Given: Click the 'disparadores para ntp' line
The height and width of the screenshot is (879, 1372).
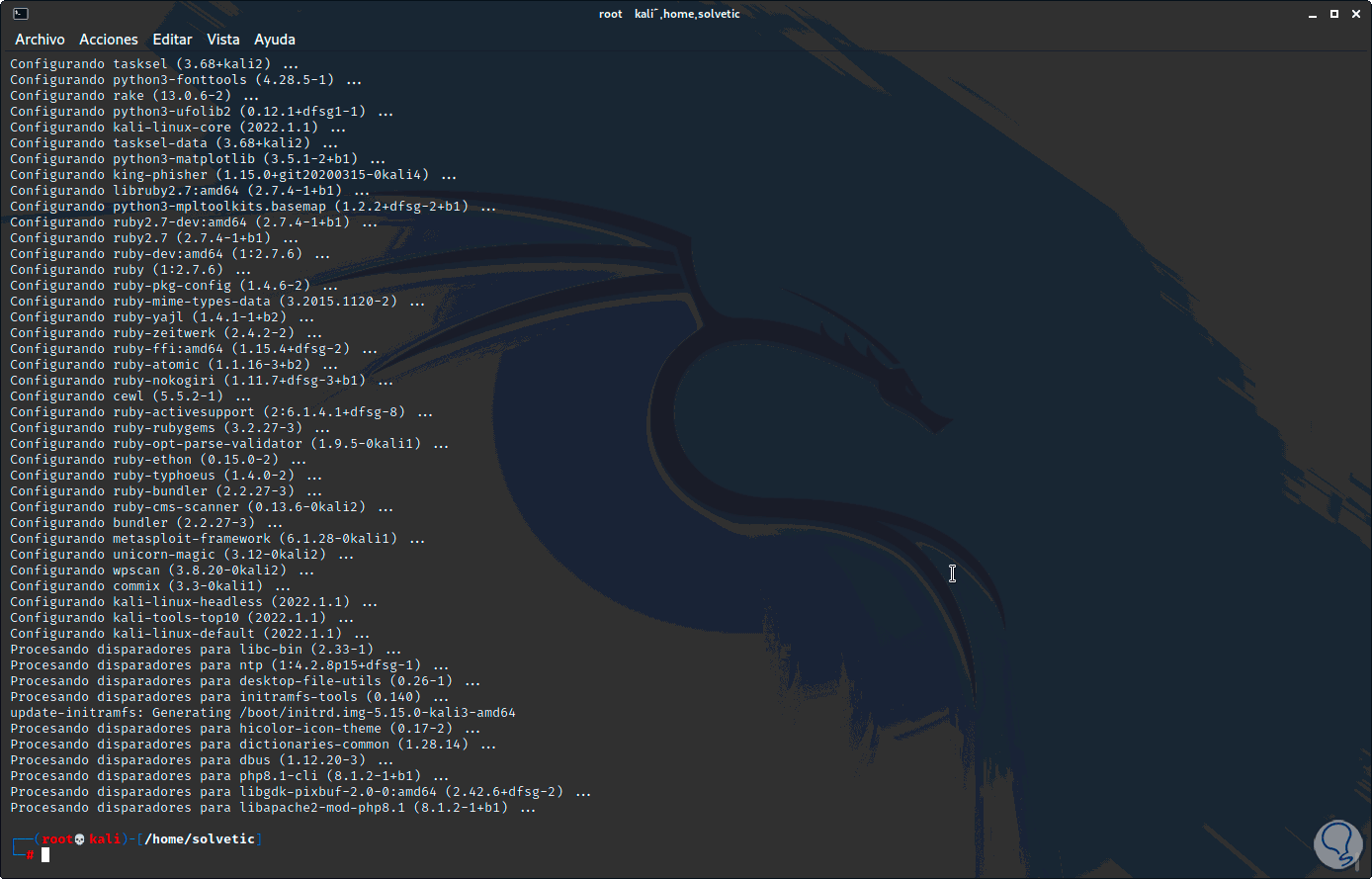Looking at the screenshot, I should tap(229, 665).
